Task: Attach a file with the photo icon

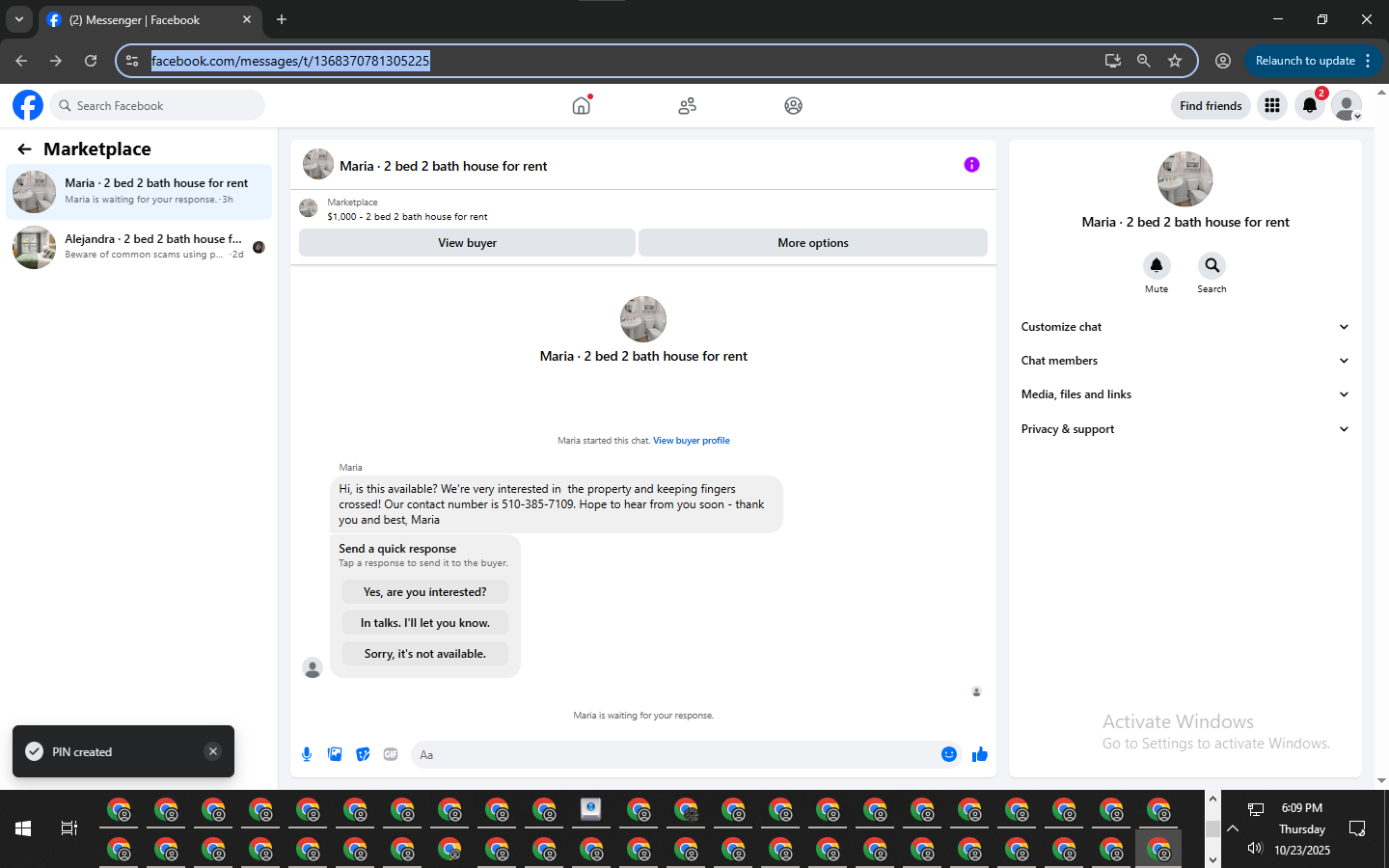Action: pyautogui.click(x=335, y=754)
